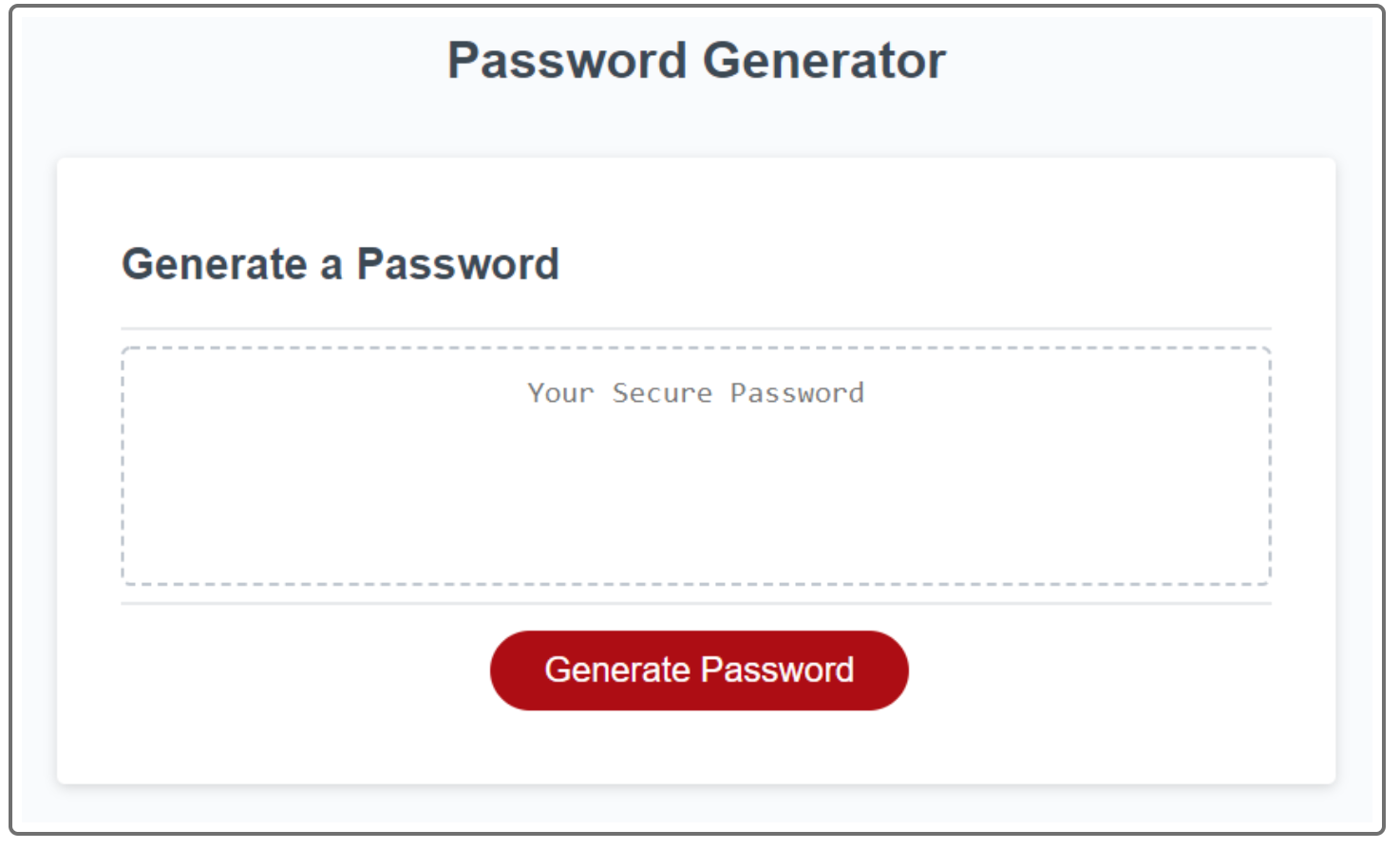Click the gray background above the card
This screenshot has height=849, width=1400.
pyautogui.click(x=696, y=123)
